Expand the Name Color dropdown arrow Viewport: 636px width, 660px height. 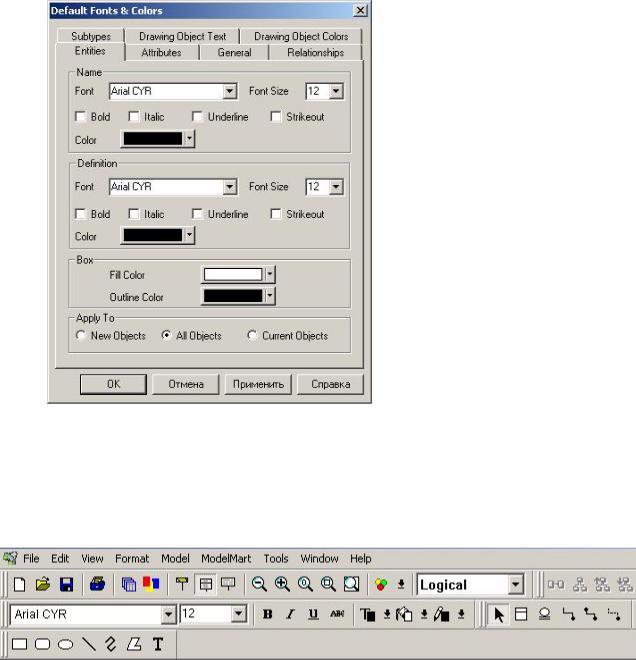click(x=189, y=138)
